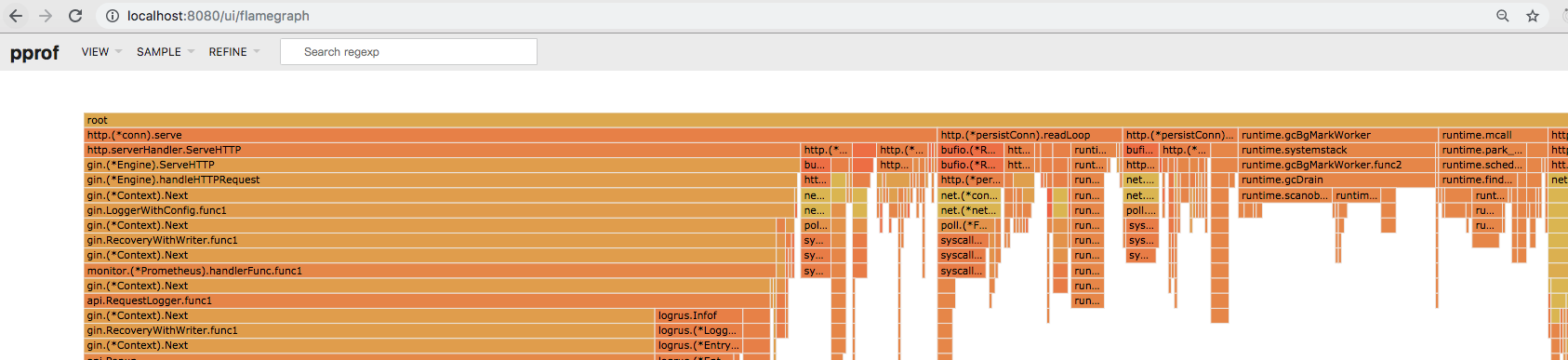The height and width of the screenshot is (360, 1568).
Task: Focus the Search regexp input field
Action: [x=408, y=52]
